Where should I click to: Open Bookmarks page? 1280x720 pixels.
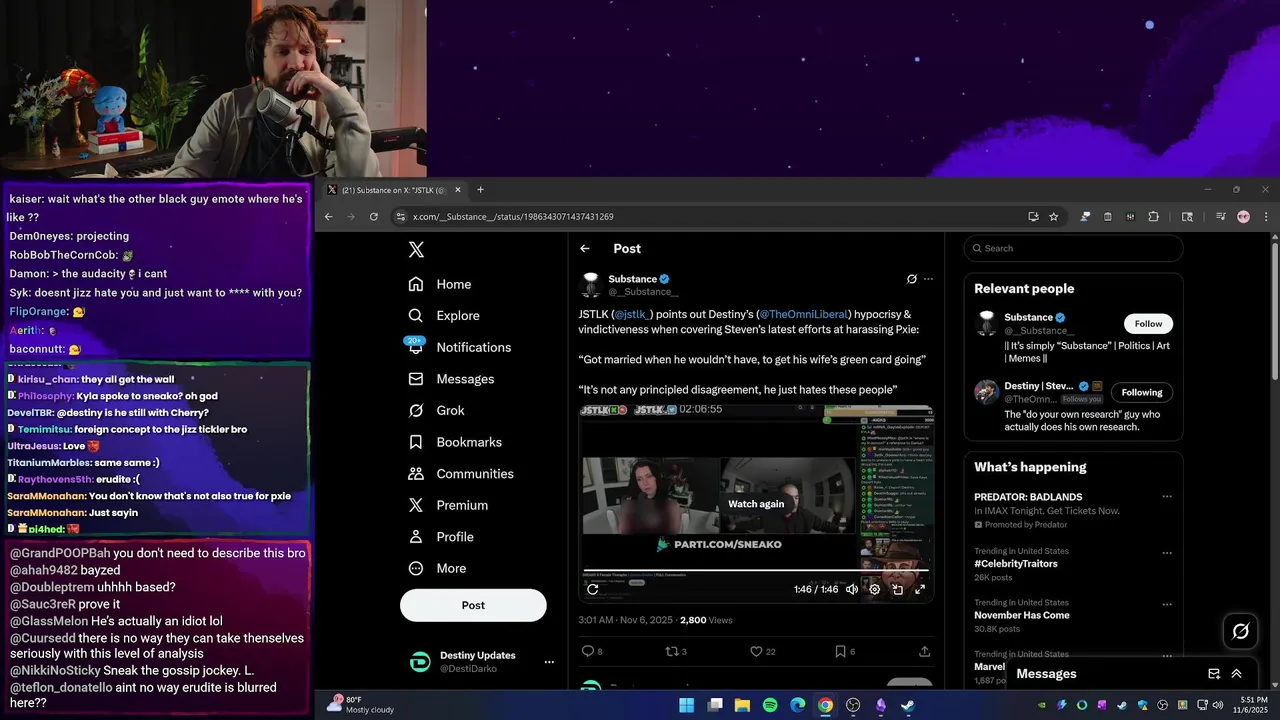click(x=455, y=442)
